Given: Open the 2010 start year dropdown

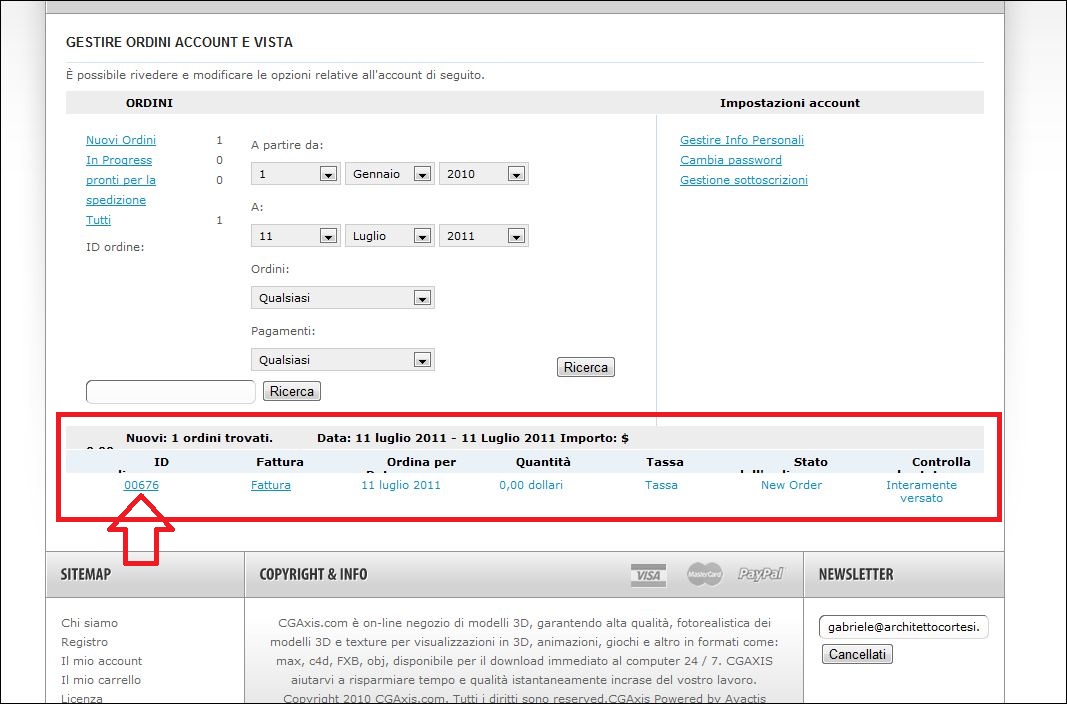Looking at the screenshot, I should click(484, 174).
